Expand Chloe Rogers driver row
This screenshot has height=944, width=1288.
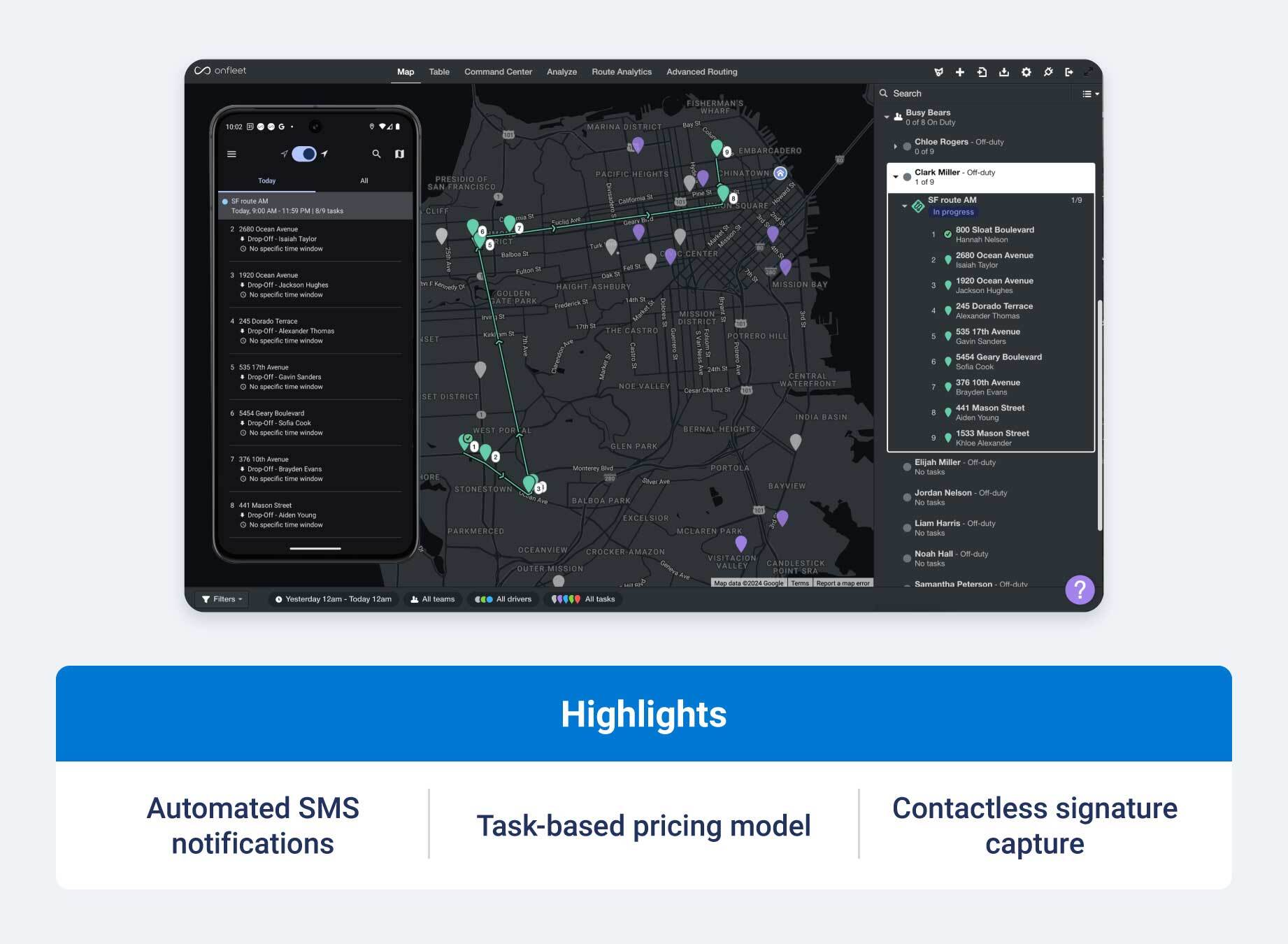coord(895,146)
